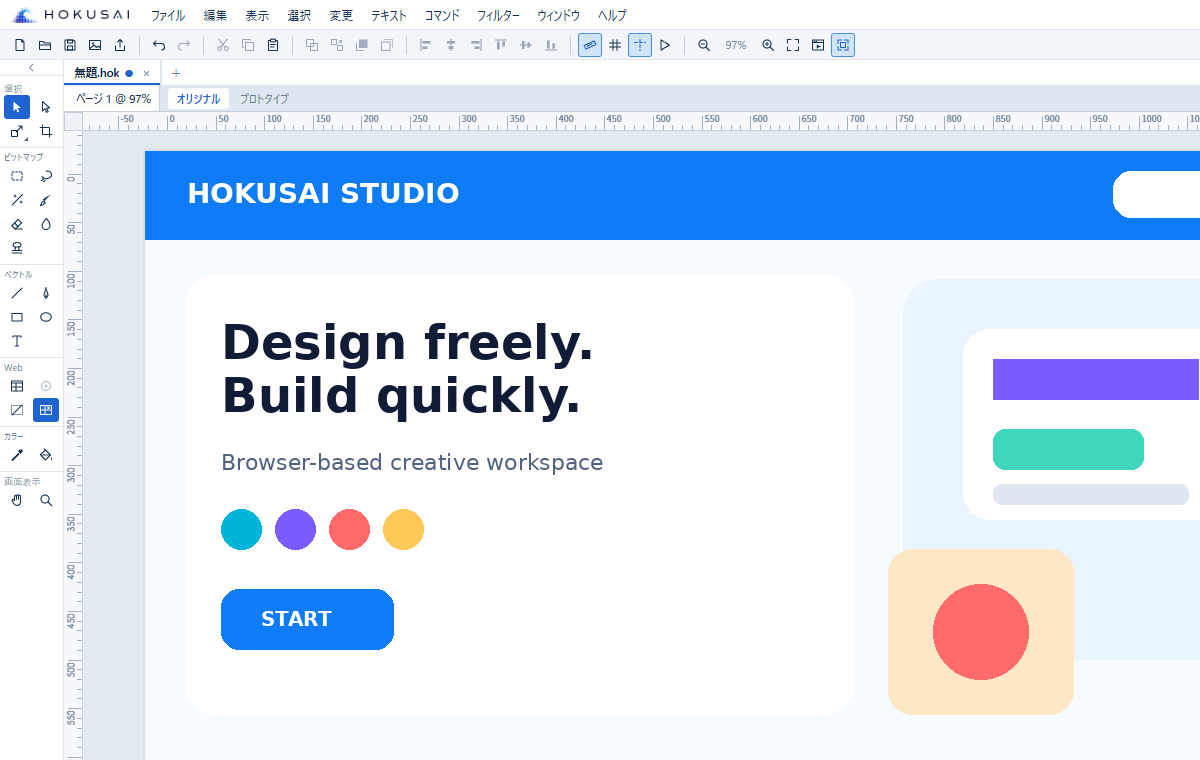Open the ファイル menu
The image size is (1200, 760).
[168, 16]
